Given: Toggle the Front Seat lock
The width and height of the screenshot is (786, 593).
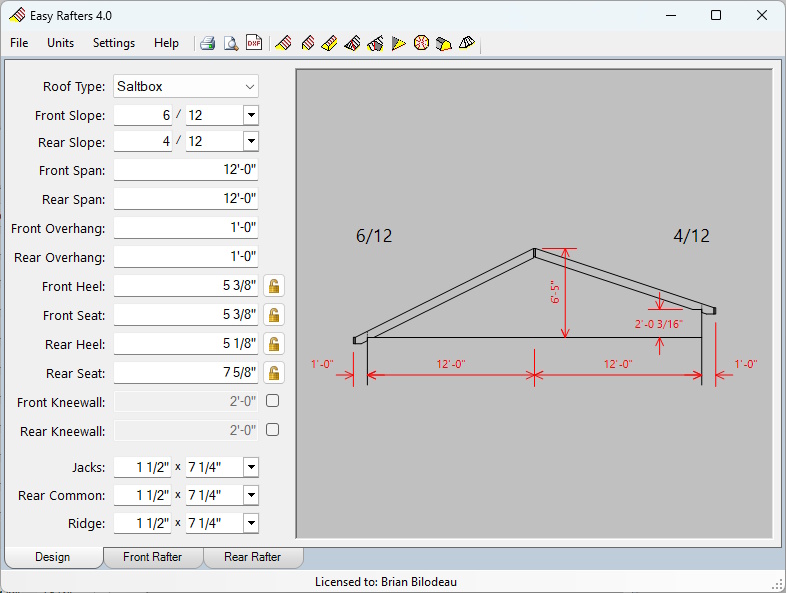Looking at the screenshot, I should pos(273,315).
